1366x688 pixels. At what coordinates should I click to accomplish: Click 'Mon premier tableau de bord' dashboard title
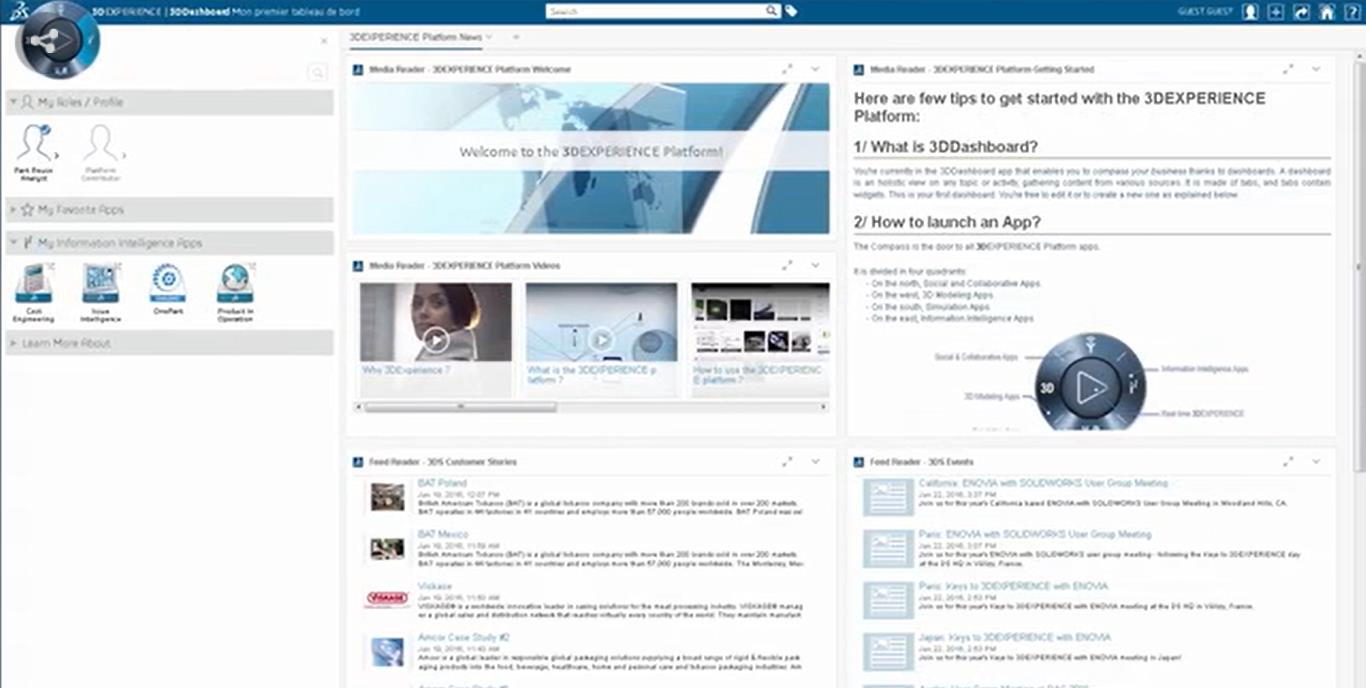[x=295, y=11]
